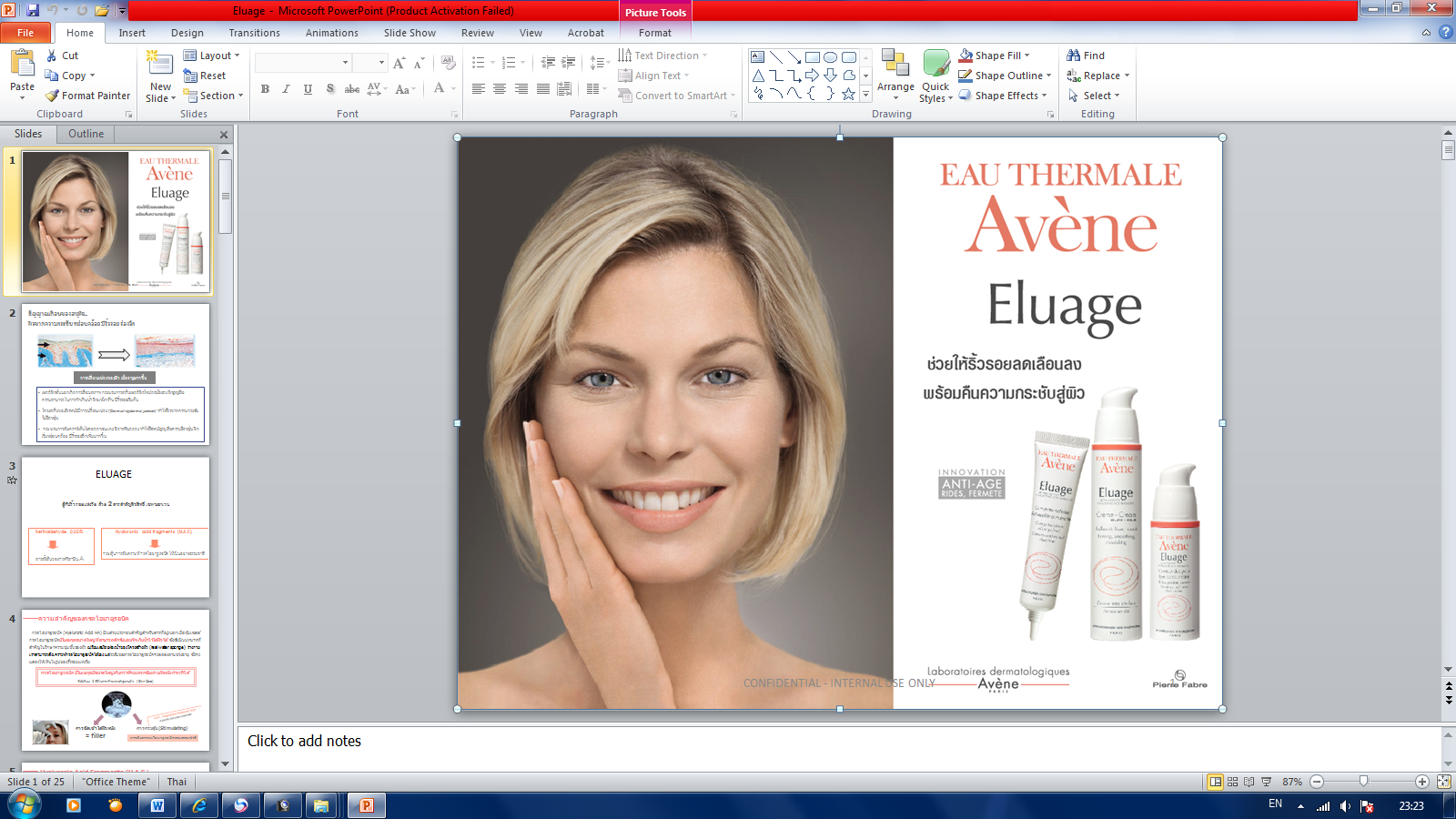Click the Thai language indicator in status bar
Viewport: 1456px width, 819px height.
point(177,782)
